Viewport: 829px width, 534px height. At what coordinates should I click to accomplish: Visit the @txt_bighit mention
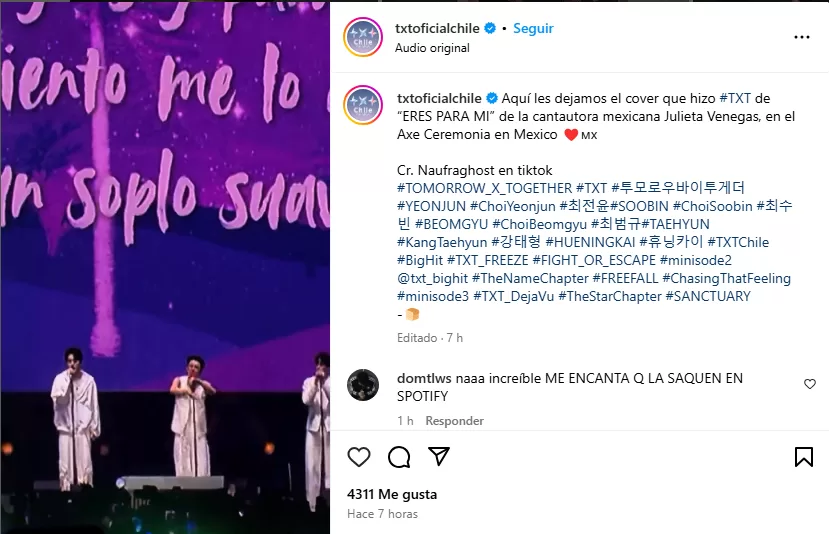click(432, 278)
